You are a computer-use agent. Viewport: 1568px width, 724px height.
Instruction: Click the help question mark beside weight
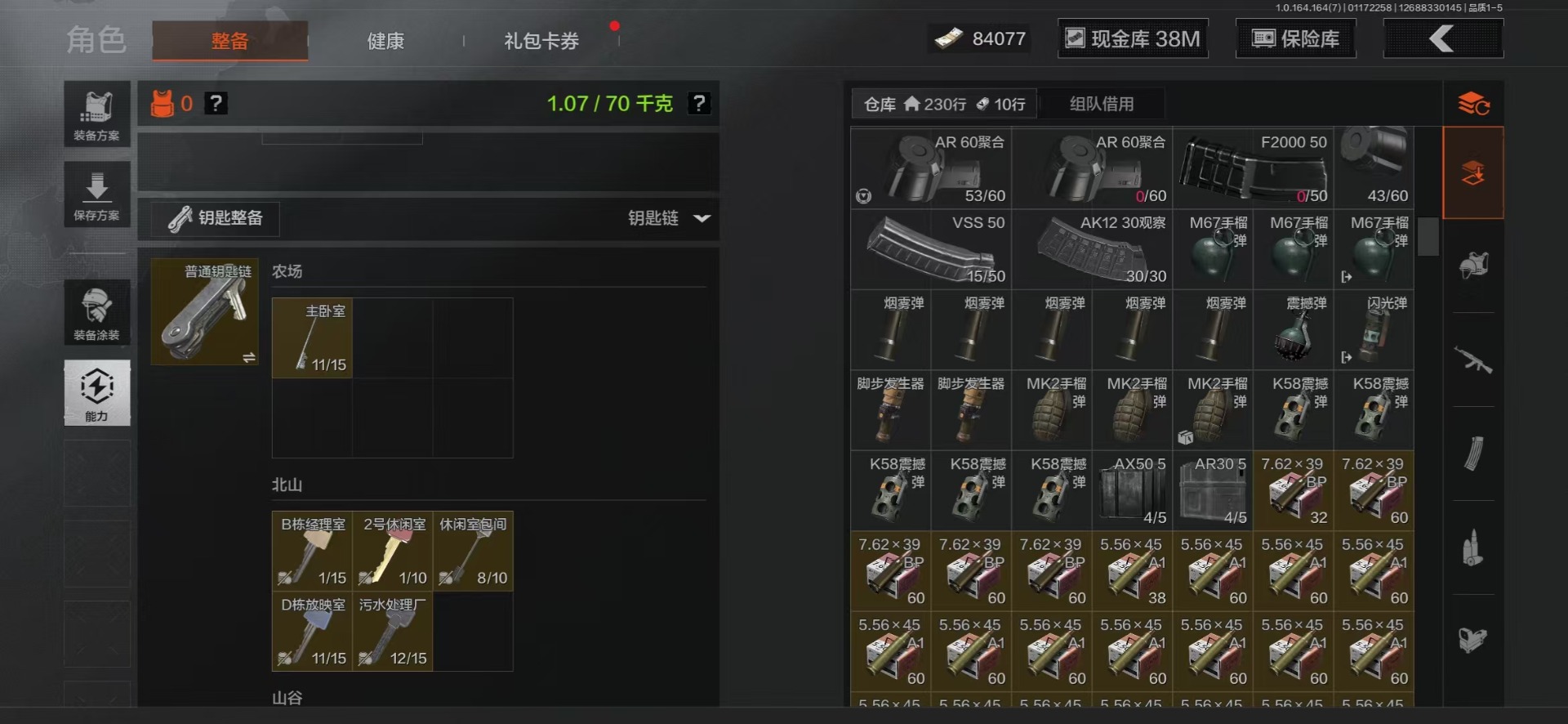click(x=699, y=104)
